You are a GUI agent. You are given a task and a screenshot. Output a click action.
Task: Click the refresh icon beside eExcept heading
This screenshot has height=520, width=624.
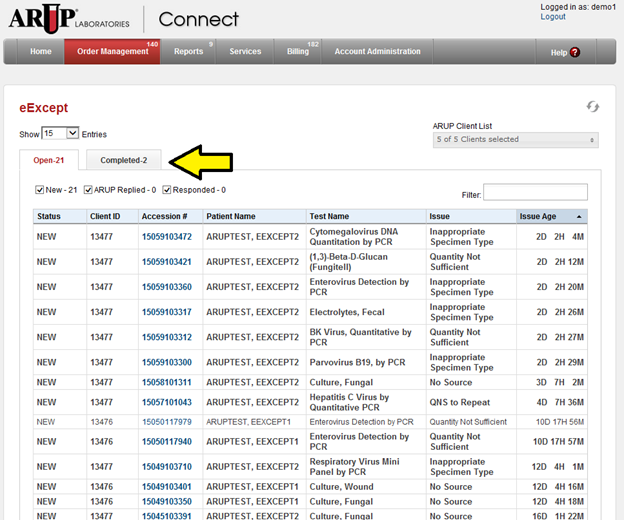[593, 107]
